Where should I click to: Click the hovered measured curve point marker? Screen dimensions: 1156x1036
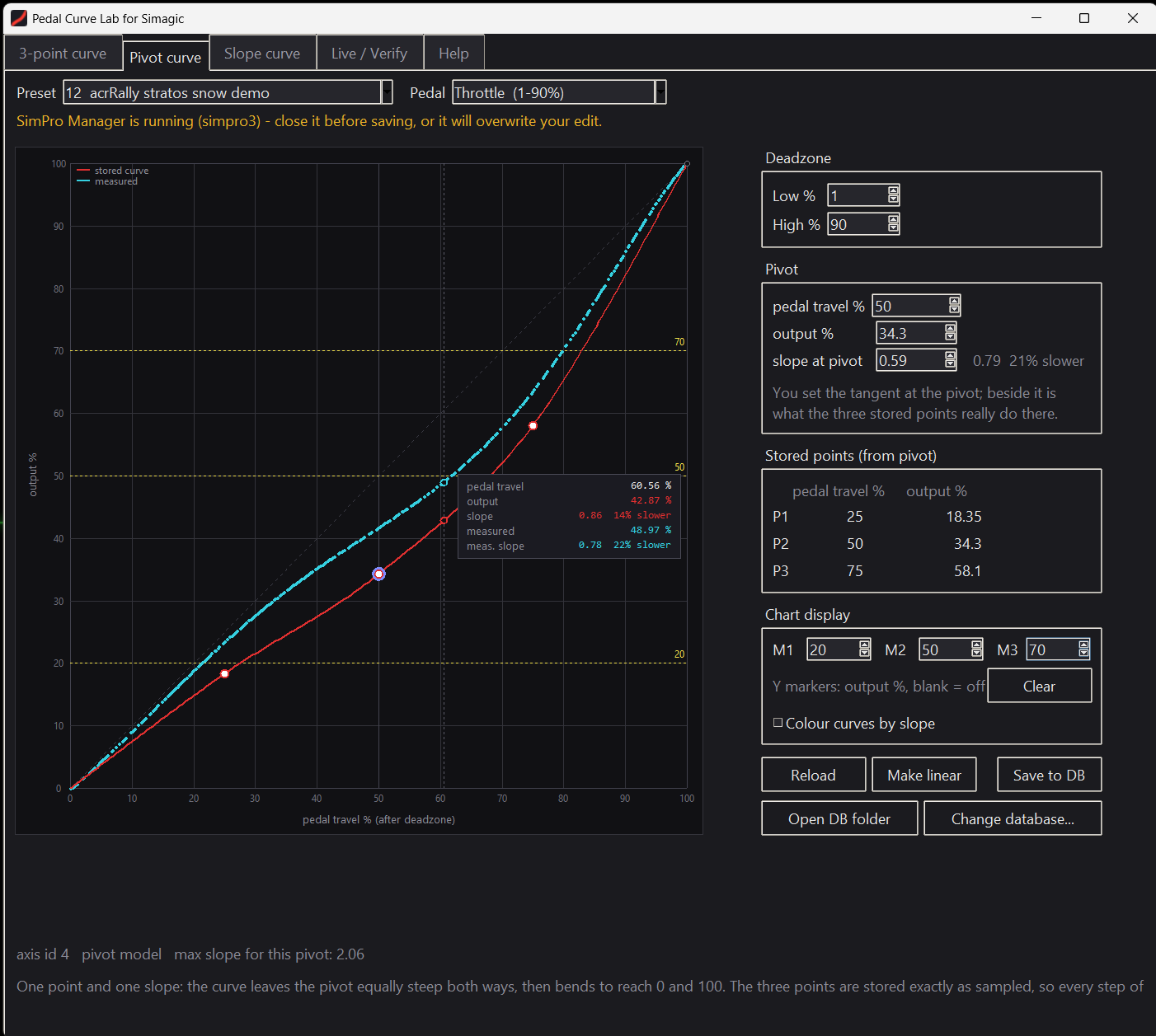tap(444, 482)
